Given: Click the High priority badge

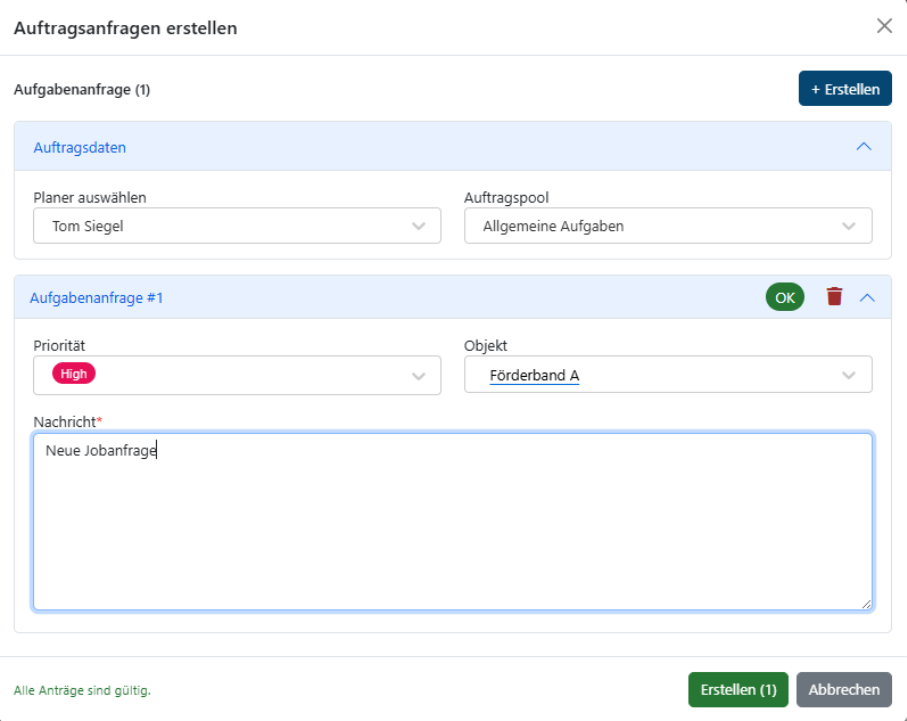Looking at the screenshot, I should click(73, 374).
